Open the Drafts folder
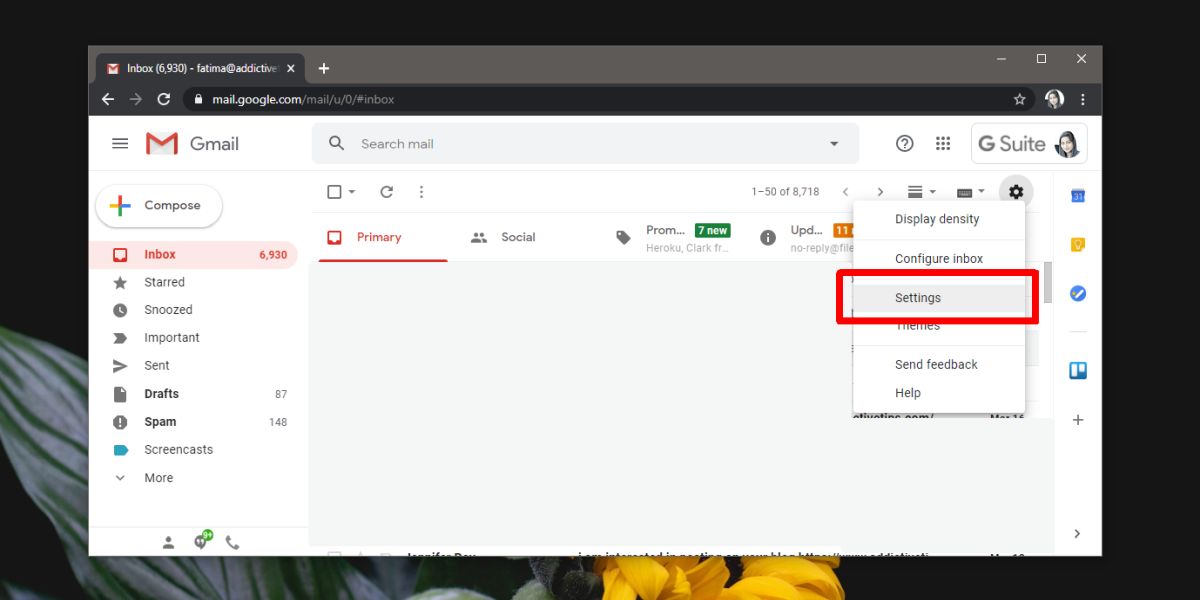This screenshot has width=1200, height=600. 193,394
